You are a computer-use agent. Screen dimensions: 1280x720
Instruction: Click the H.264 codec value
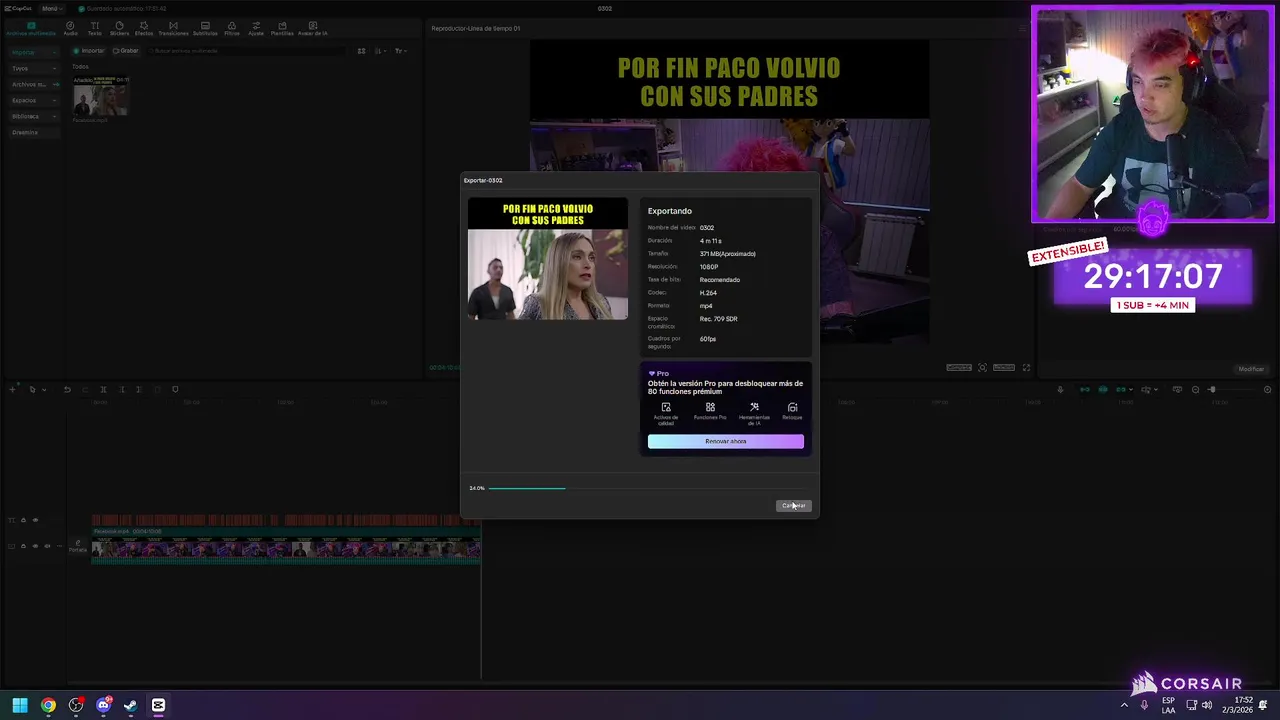pos(708,293)
